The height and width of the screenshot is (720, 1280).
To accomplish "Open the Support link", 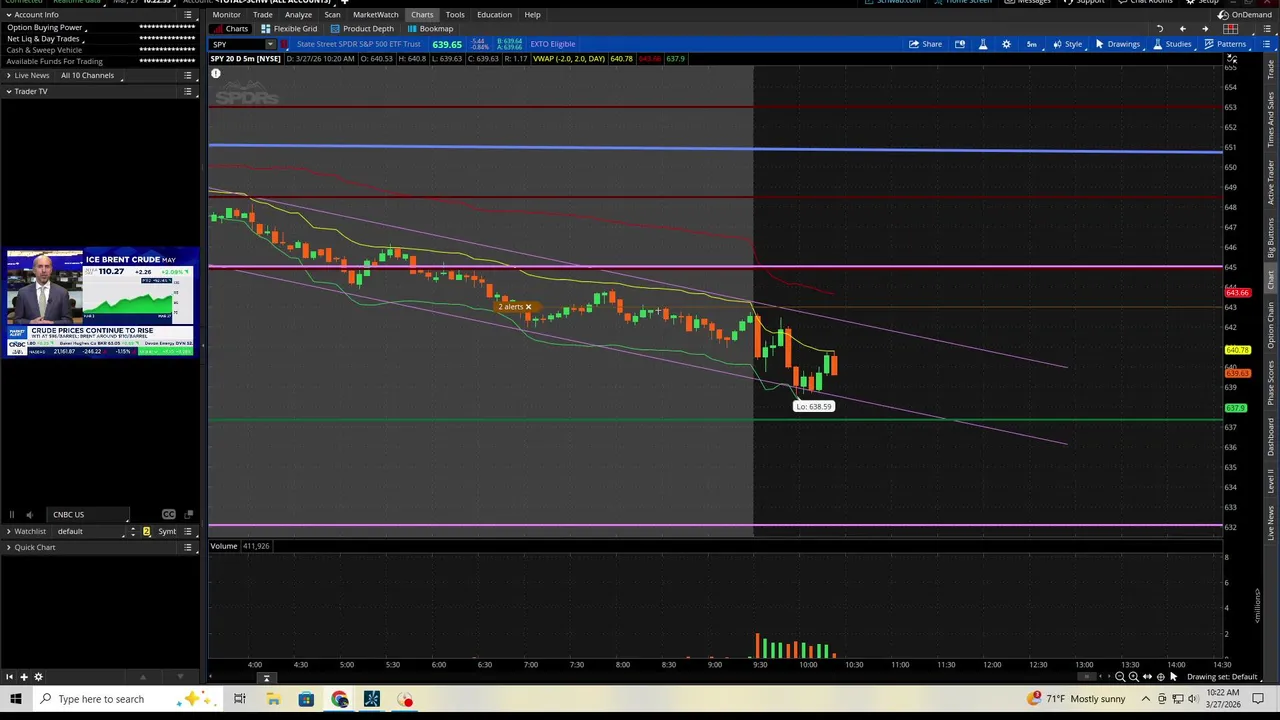I will pos(1085,2).
